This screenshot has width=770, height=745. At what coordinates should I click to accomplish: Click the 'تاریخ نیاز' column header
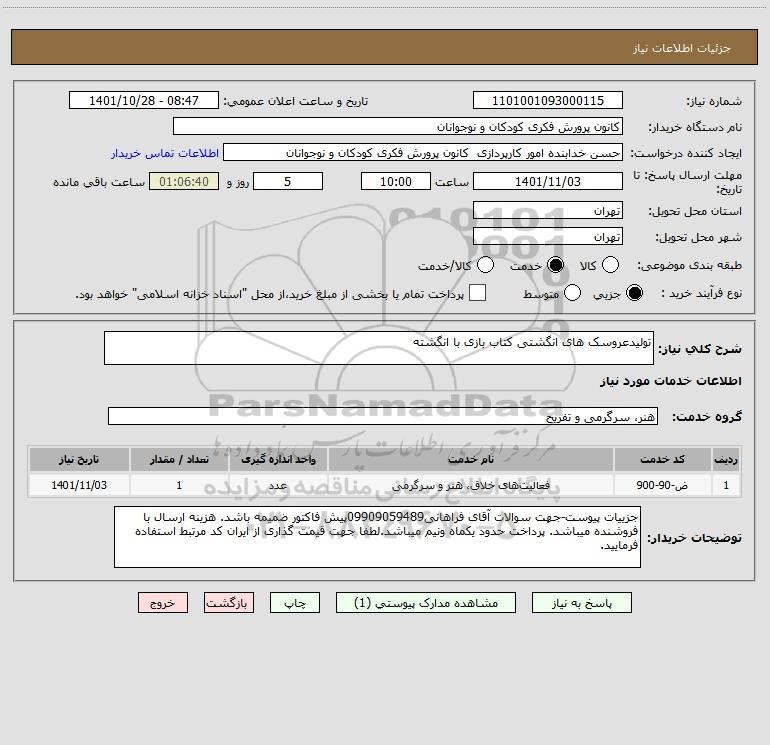(79, 459)
